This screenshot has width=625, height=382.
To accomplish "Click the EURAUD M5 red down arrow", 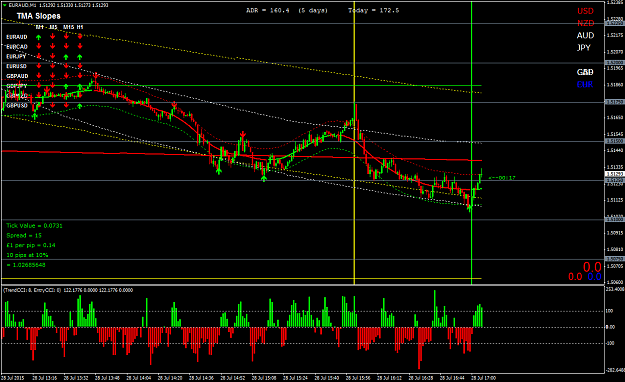I will pos(53,37).
